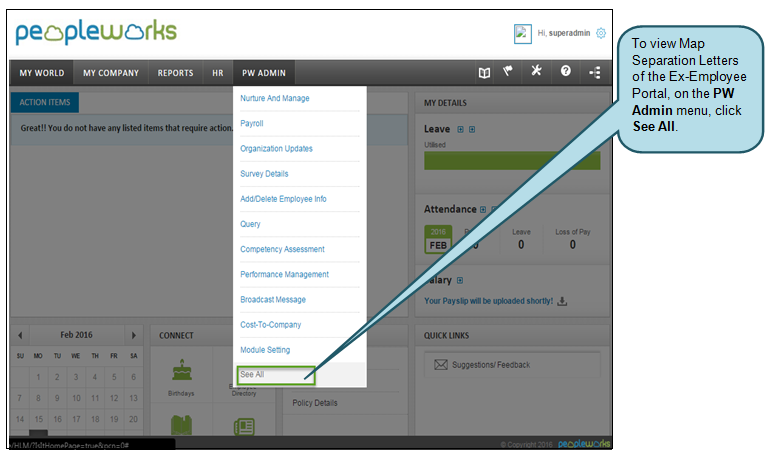The width and height of the screenshot is (768, 454).
Task: Click the superadmin profile picture
Action: 523,34
